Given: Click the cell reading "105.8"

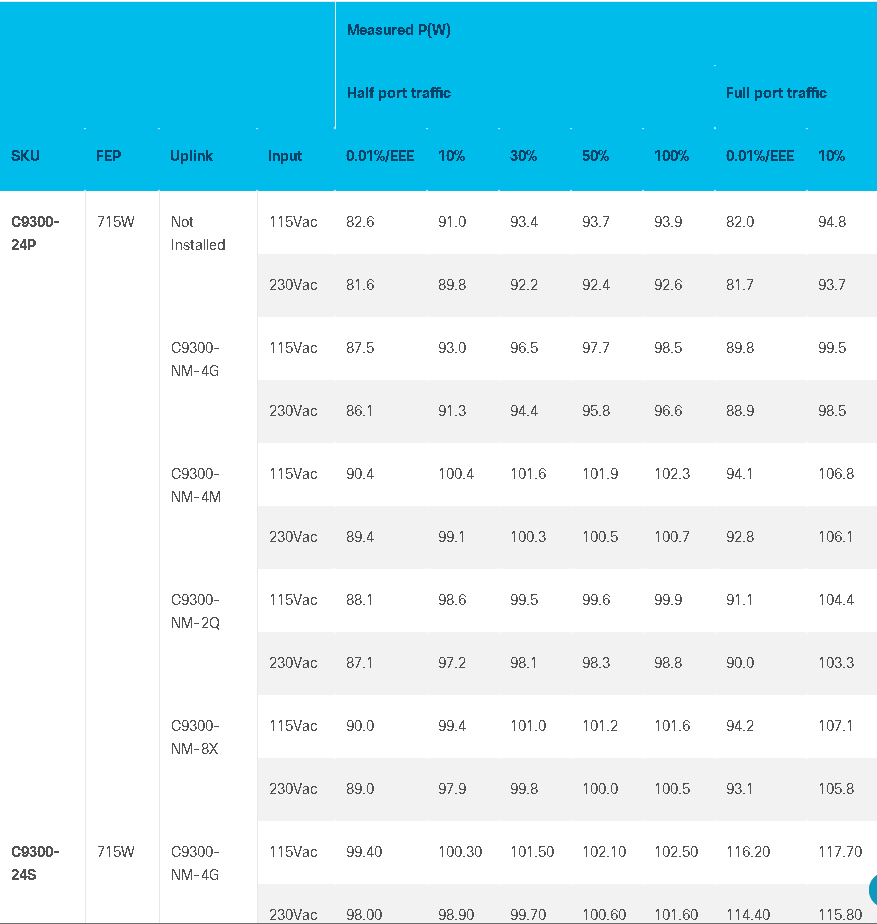Looking at the screenshot, I should [x=836, y=789].
